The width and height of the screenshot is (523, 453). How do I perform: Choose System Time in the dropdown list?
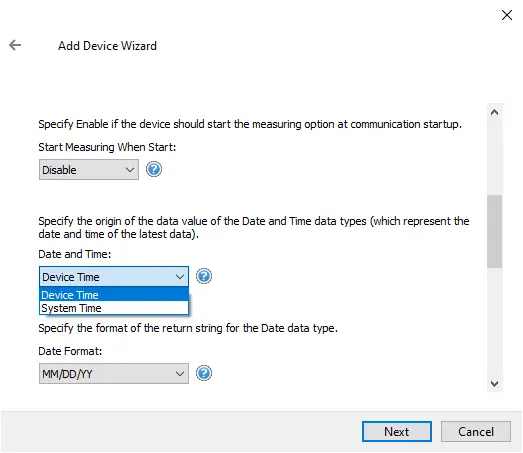[x=114, y=308]
